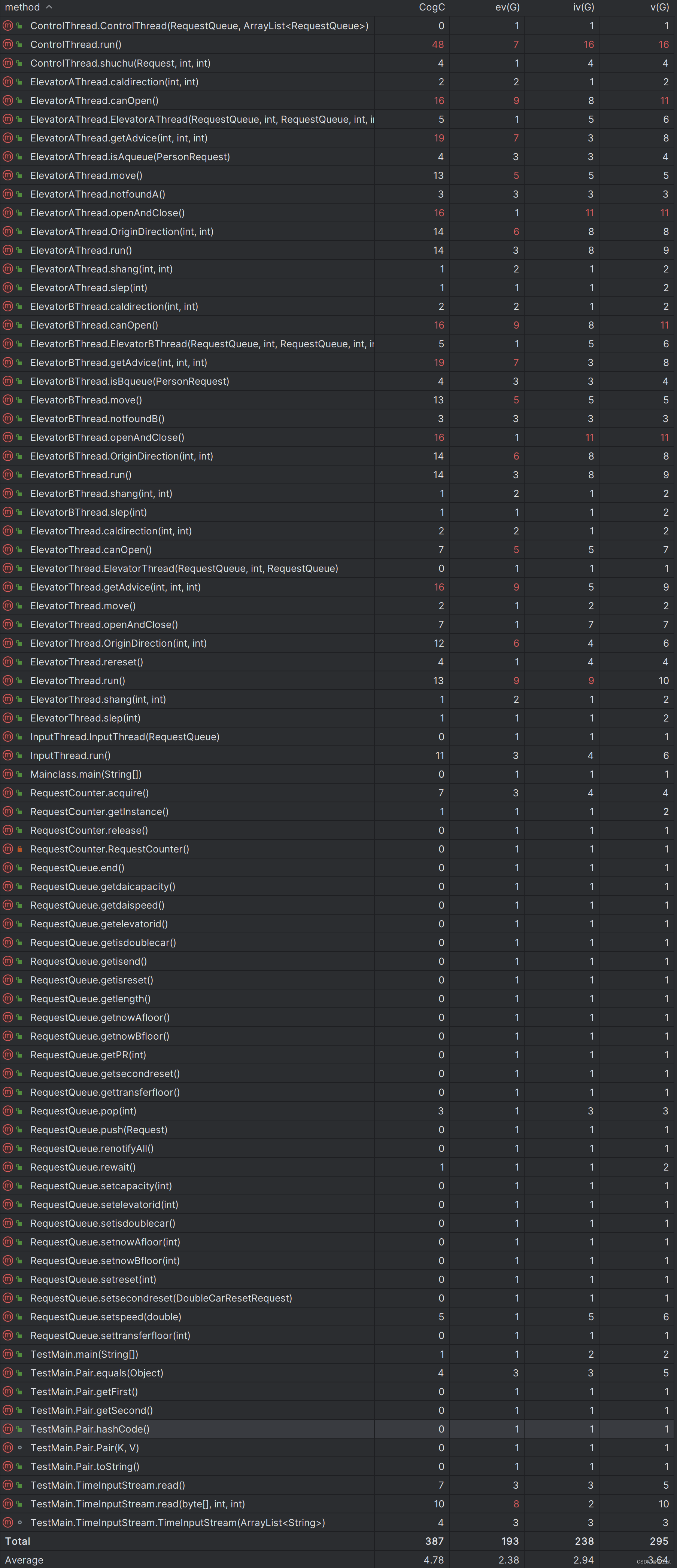Click the method icon for Mainclass.main(String[])
Image resolution: width=677 pixels, height=1568 pixels.
pos(7,774)
